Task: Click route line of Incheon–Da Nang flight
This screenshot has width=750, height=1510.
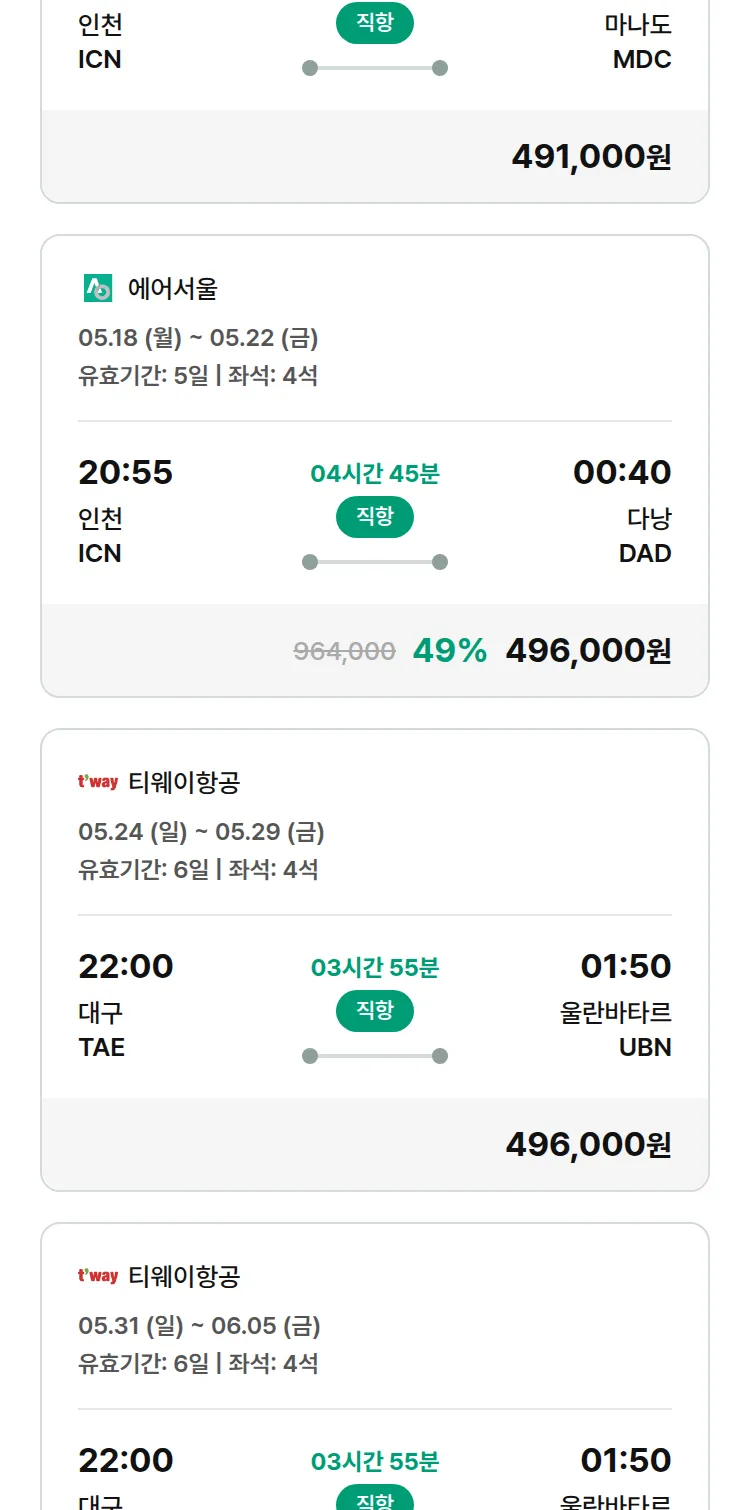Action: point(375,562)
